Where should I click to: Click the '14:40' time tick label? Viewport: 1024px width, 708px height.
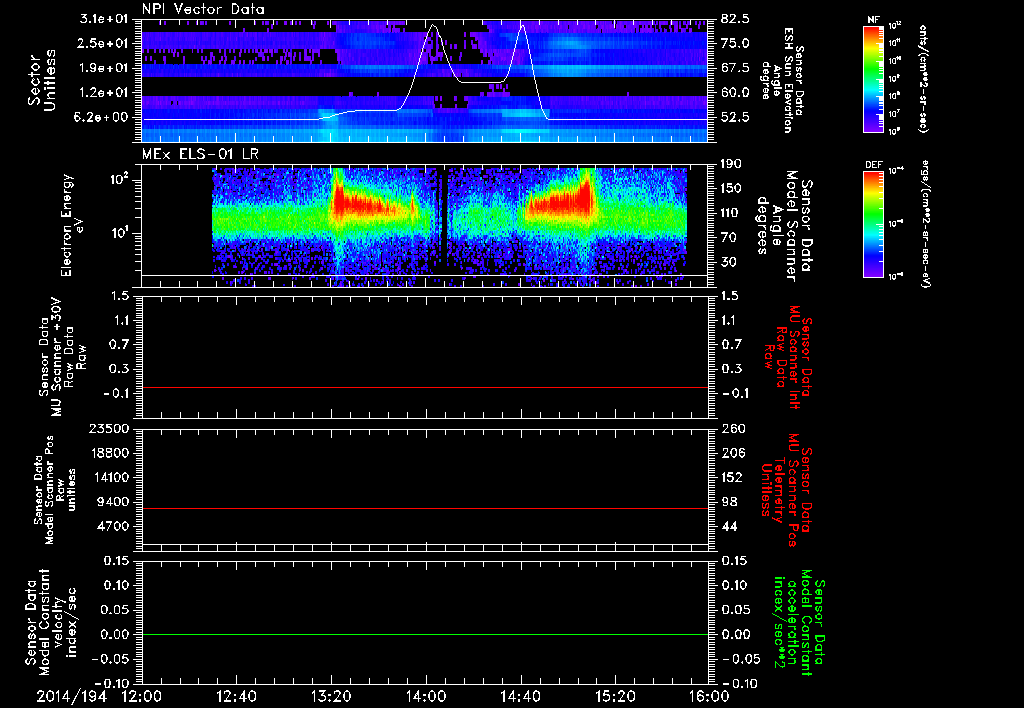click(520, 696)
